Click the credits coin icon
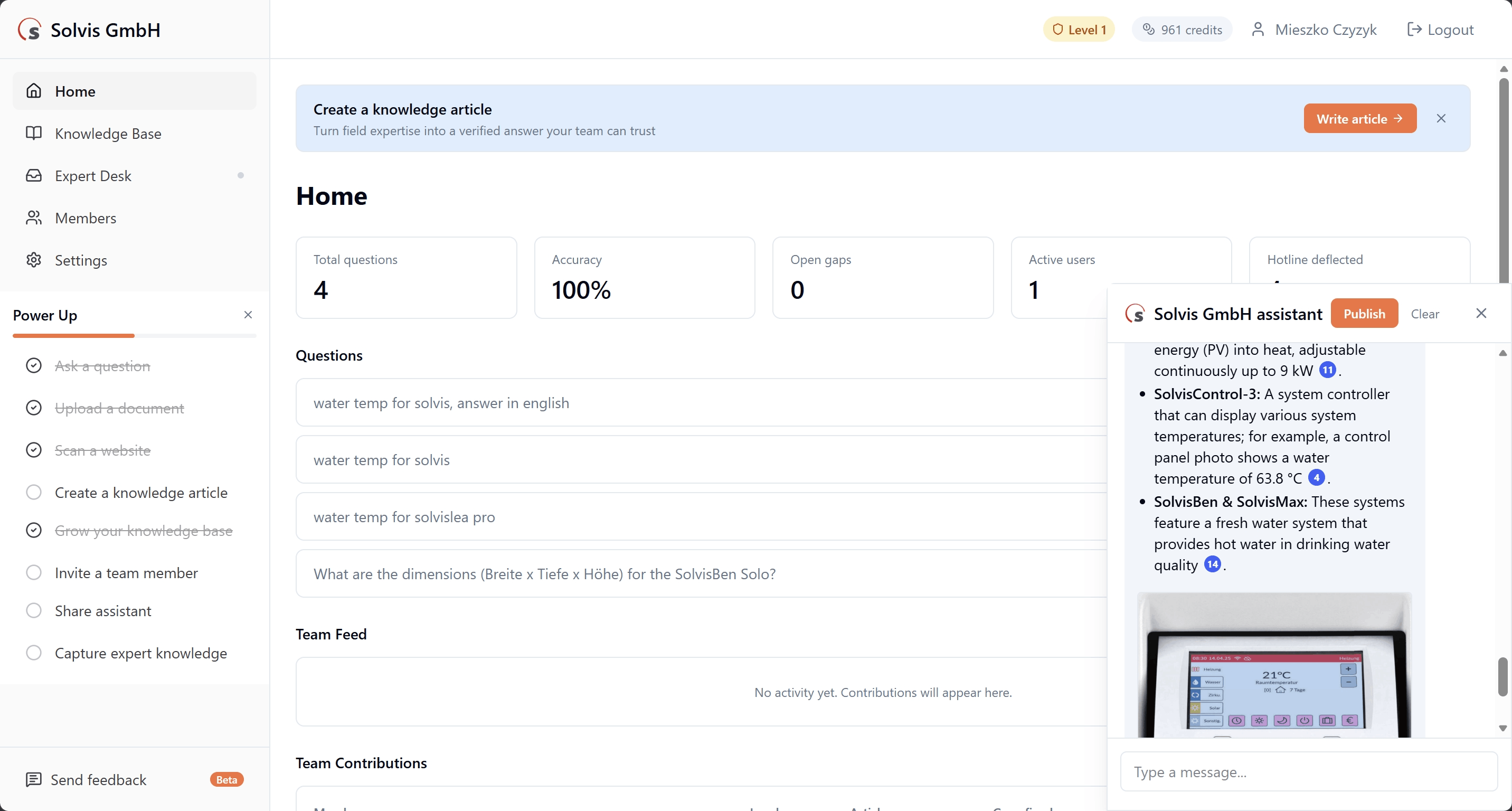The width and height of the screenshot is (1512, 811). 1148,30
